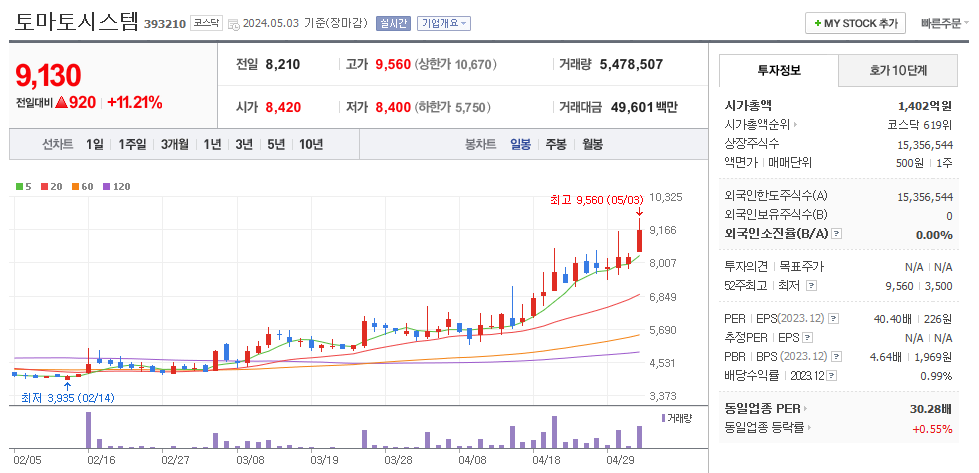Viewport: 979px width, 473px height.
Task: Click the purple 120-day moving average swatch
Action: [106, 187]
